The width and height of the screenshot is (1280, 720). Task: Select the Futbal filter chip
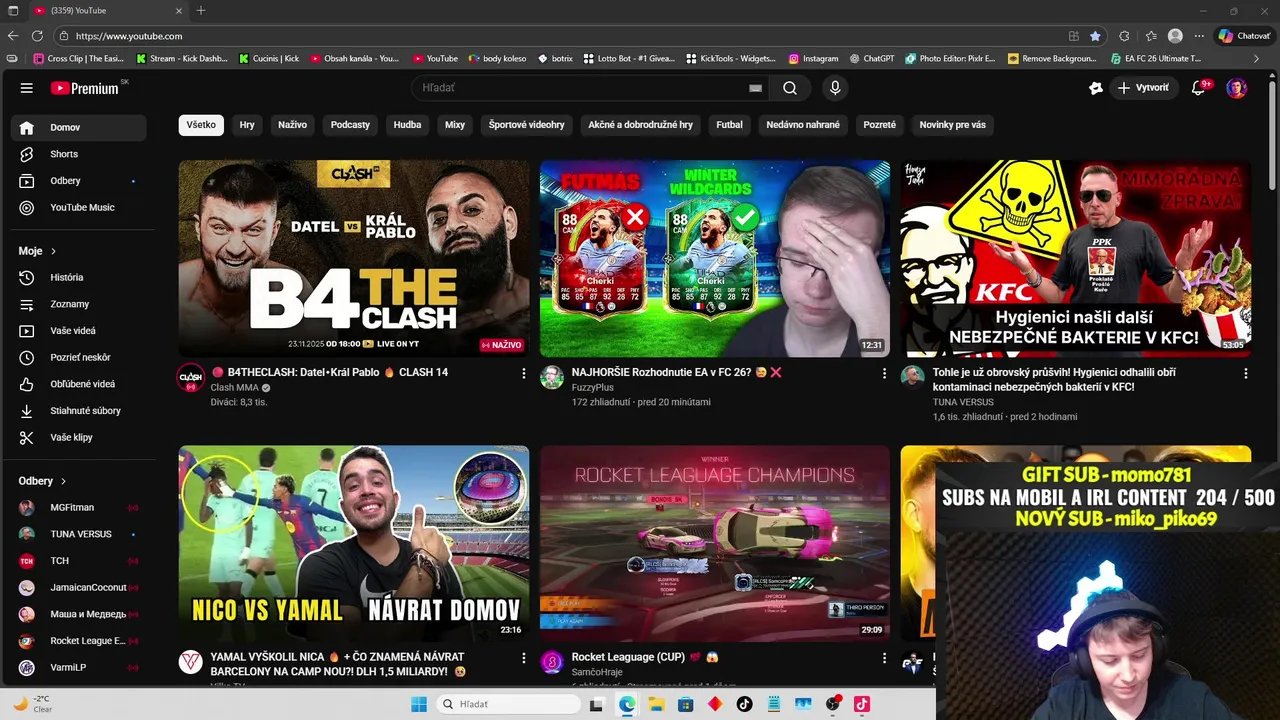pyautogui.click(x=729, y=125)
